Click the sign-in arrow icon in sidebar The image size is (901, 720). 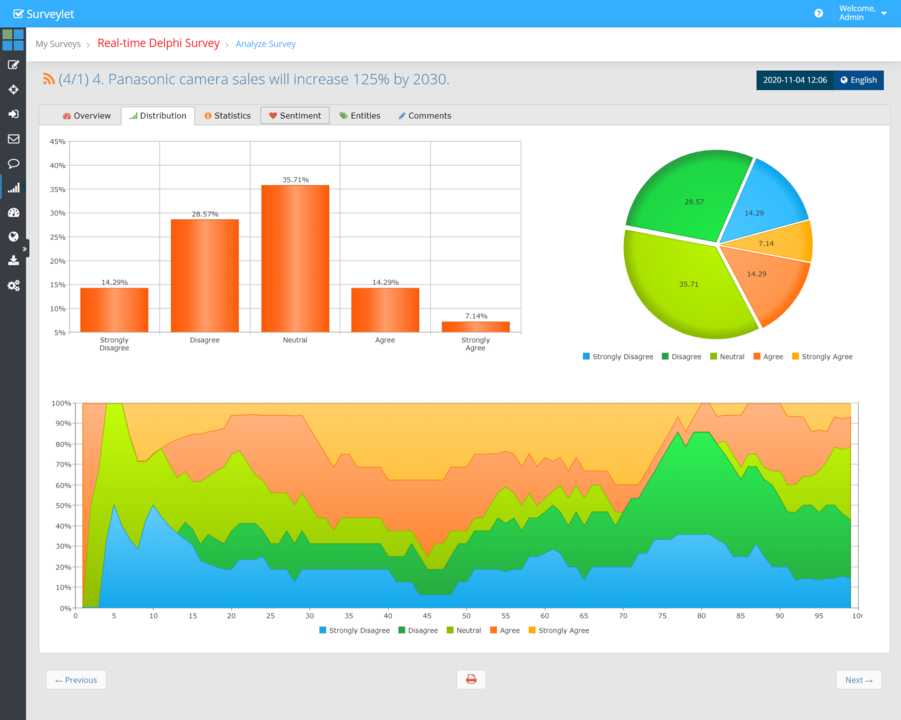(x=13, y=114)
